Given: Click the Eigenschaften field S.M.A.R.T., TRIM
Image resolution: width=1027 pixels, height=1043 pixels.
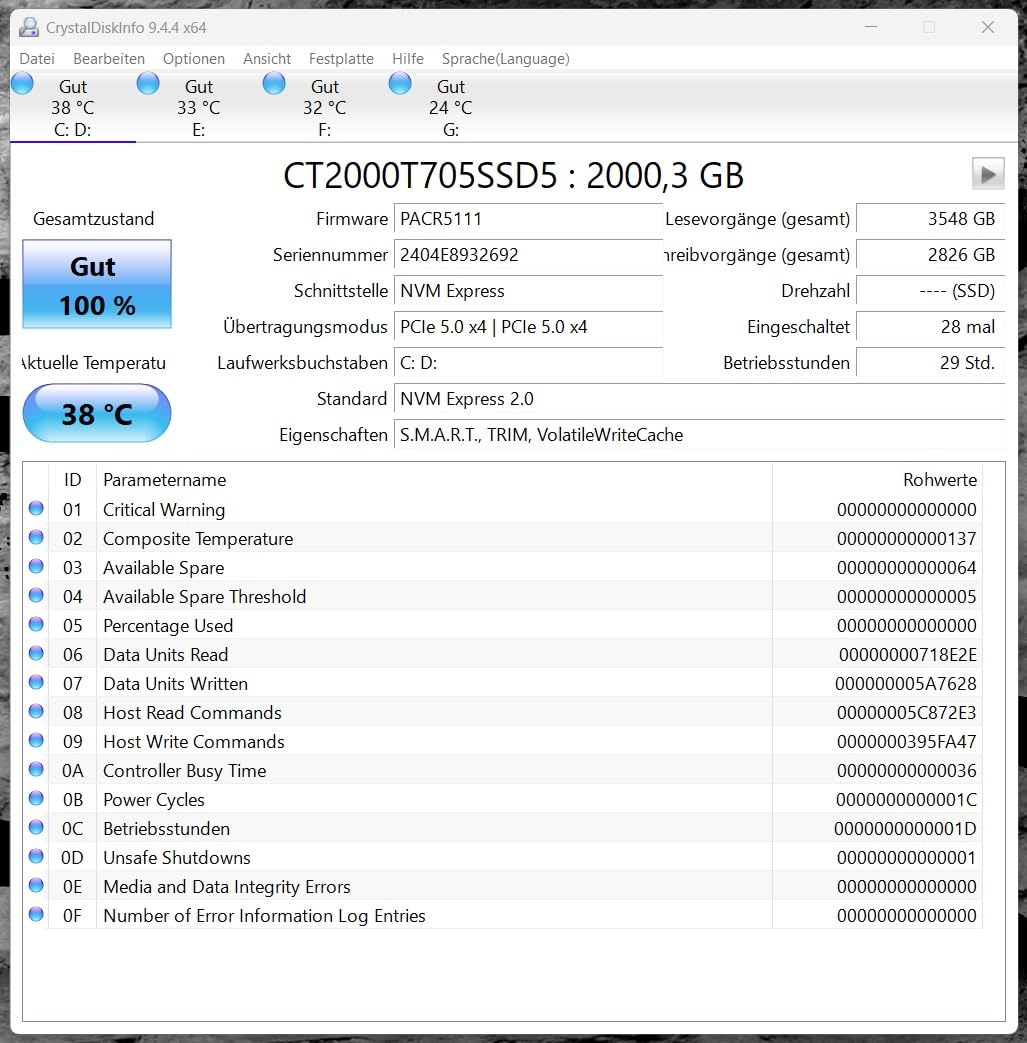Looking at the screenshot, I should point(699,434).
